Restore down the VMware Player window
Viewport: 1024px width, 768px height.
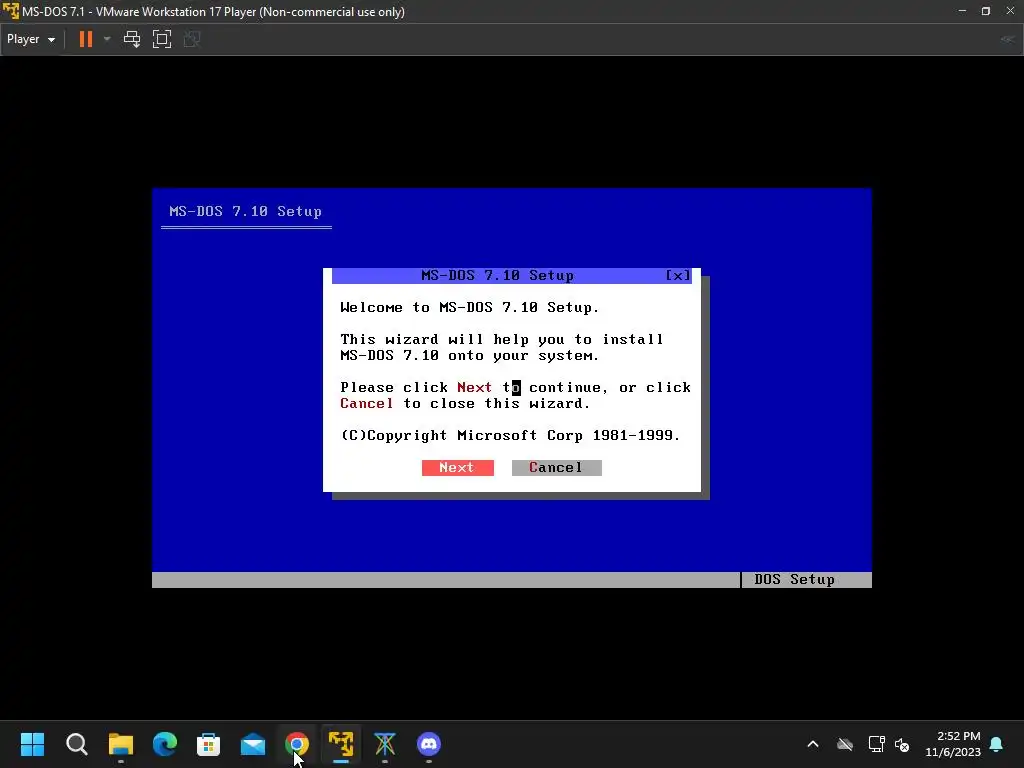[986, 11]
